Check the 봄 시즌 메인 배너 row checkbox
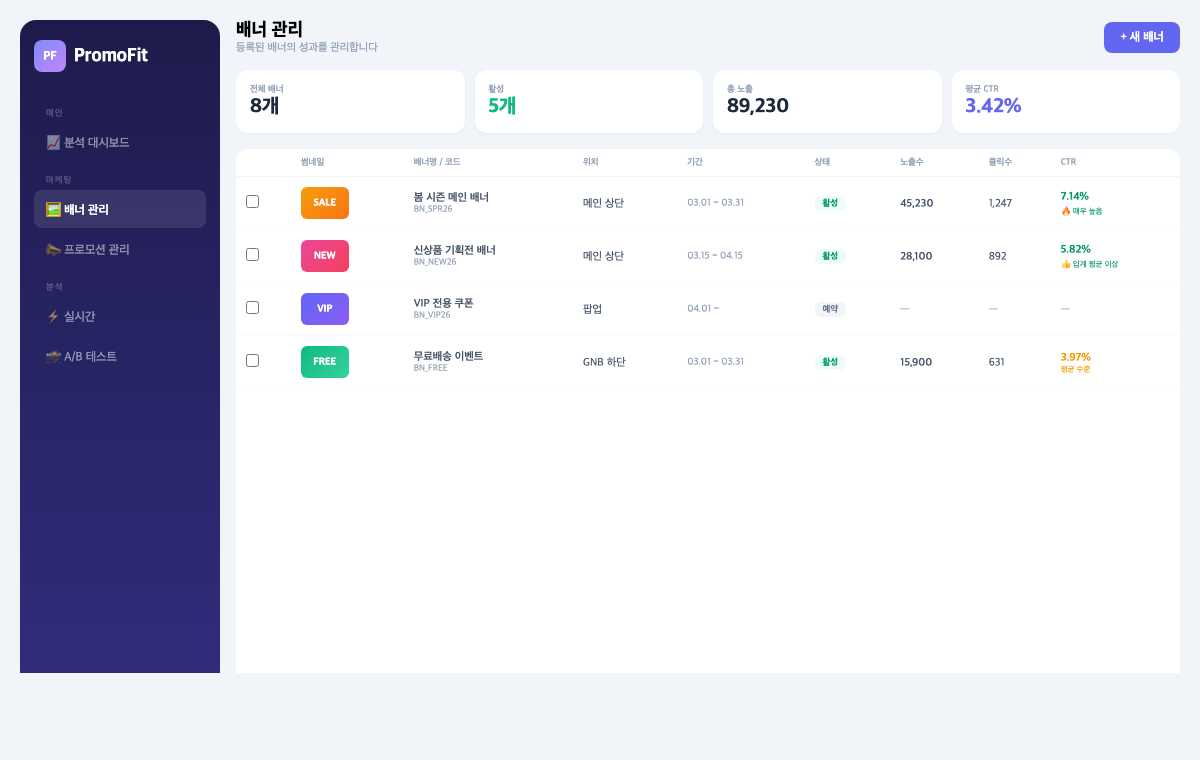Viewport: 1200px width, 760px height. click(252, 201)
